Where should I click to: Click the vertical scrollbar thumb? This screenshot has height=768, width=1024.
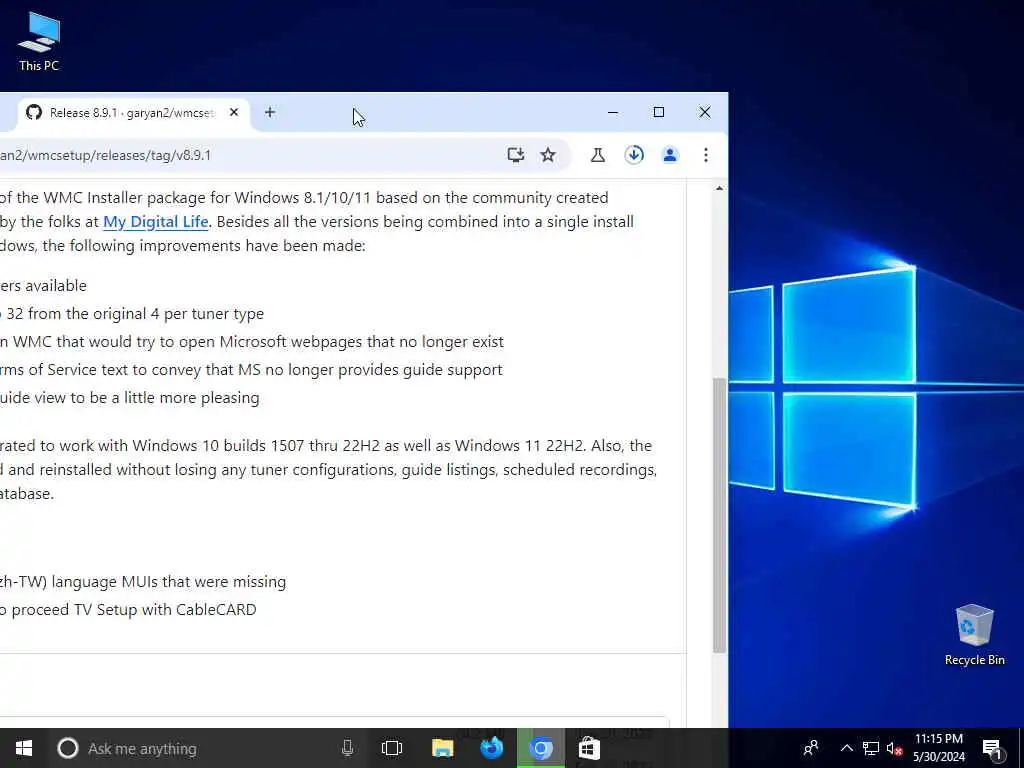tap(719, 515)
